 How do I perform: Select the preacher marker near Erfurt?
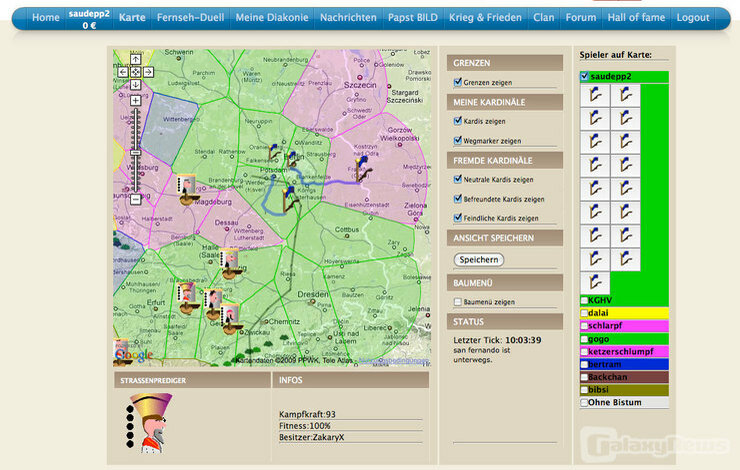tap(187, 298)
